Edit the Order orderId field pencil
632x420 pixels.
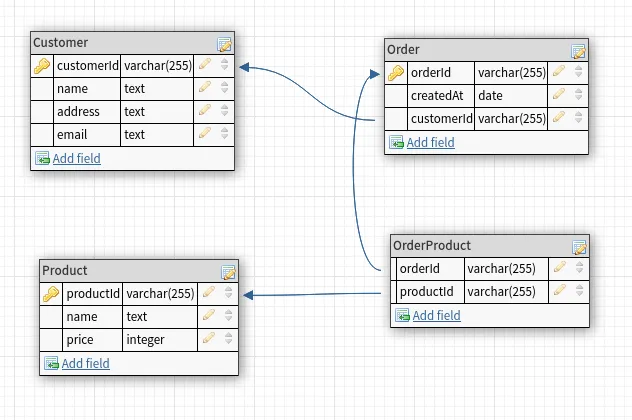559,71
